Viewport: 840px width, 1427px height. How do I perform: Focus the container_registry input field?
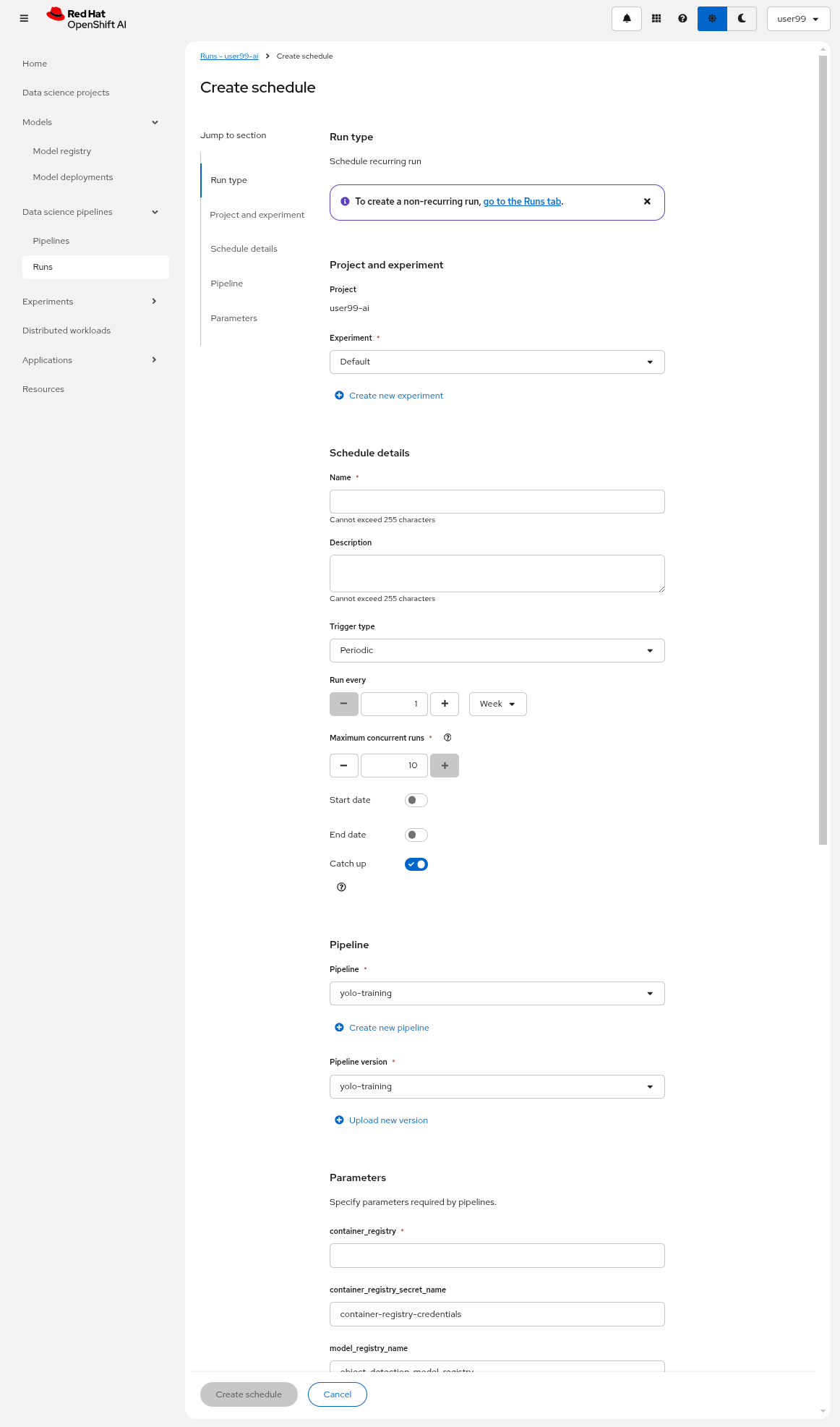(x=497, y=1256)
